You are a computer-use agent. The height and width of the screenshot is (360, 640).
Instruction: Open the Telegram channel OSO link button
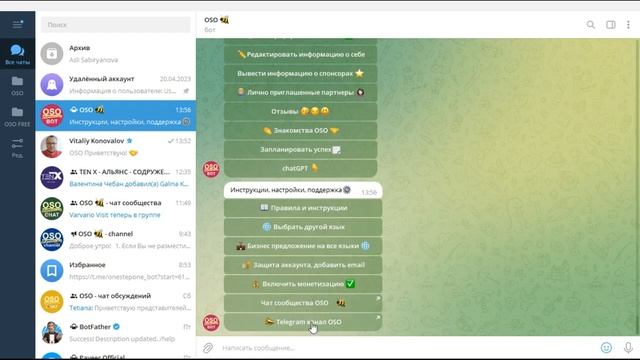[303, 322]
